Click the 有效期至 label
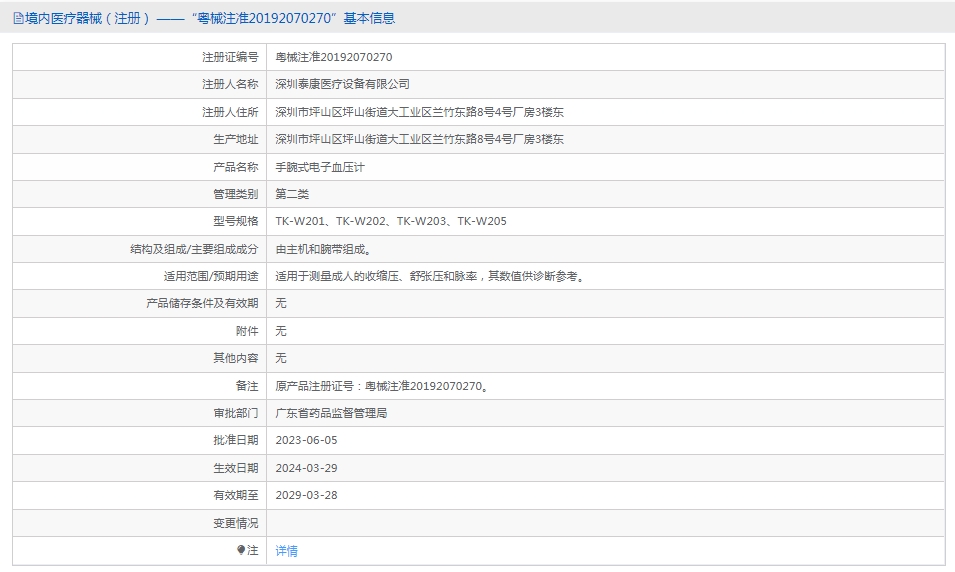The image size is (955, 572). [x=236, y=495]
